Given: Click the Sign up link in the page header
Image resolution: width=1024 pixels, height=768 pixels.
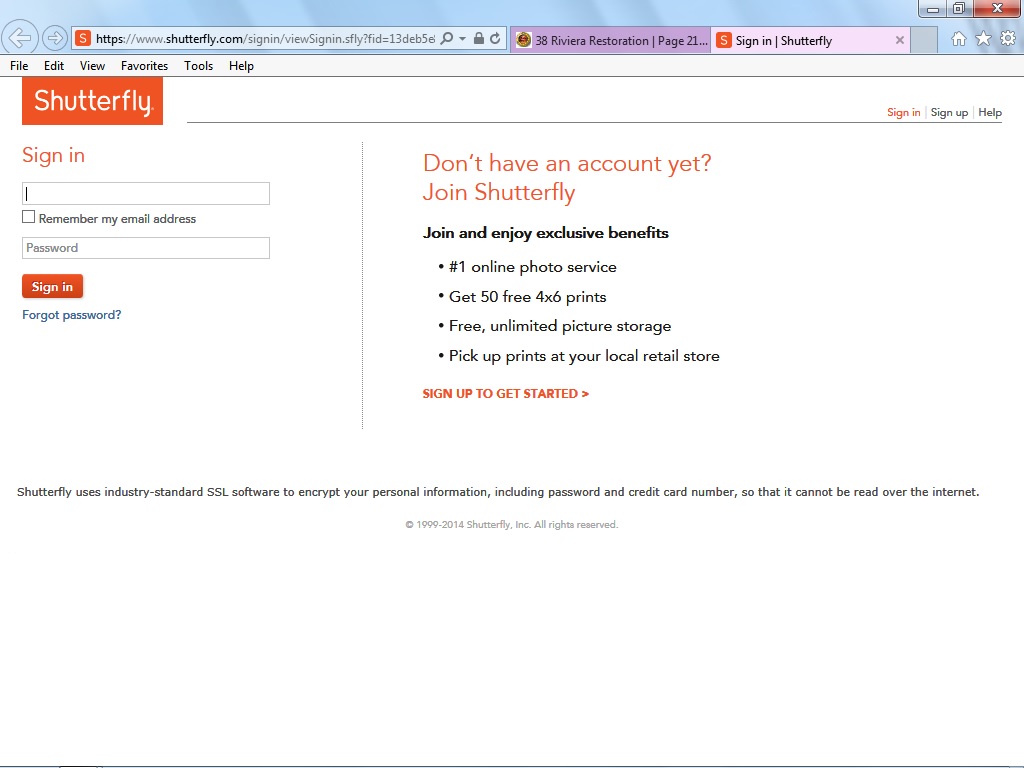Looking at the screenshot, I should pos(949,112).
